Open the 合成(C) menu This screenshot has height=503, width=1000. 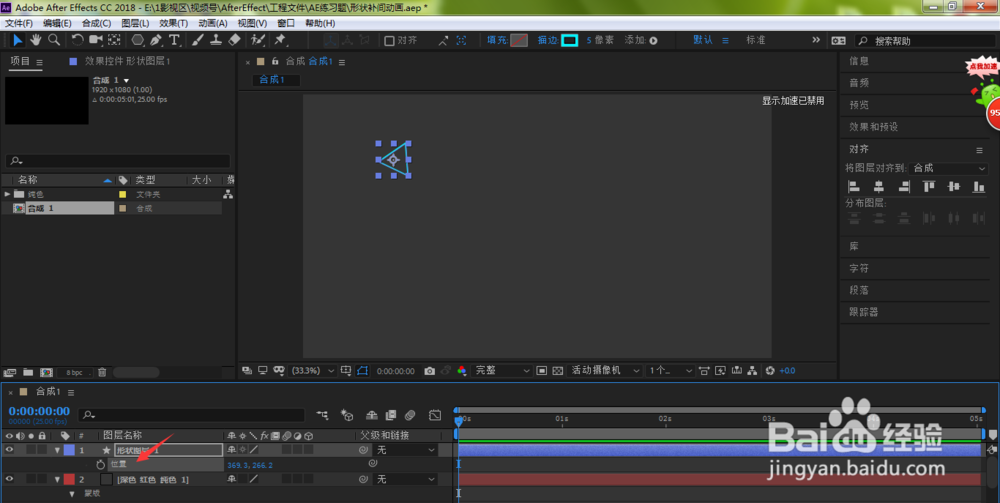(96, 23)
